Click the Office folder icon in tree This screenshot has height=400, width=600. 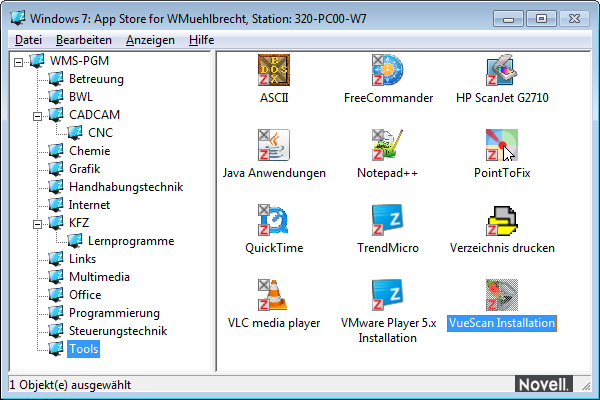56,295
